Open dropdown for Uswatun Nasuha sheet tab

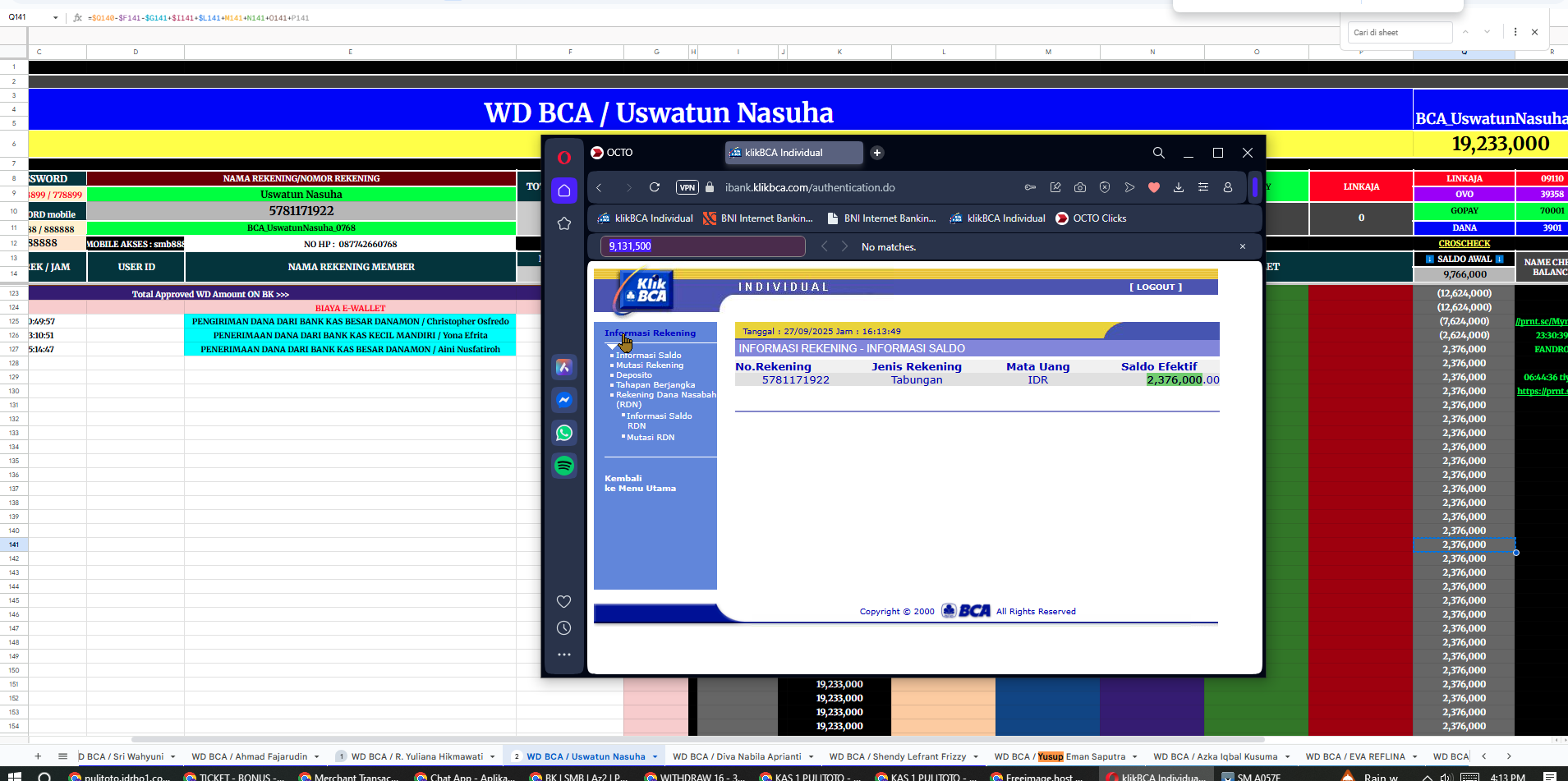pos(655,757)
